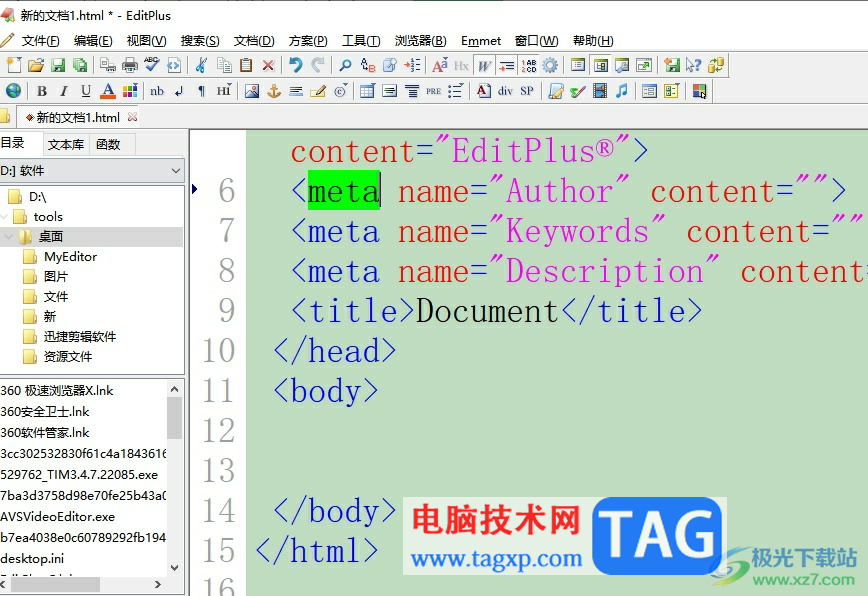Run the ABC spell check icon

152,65
